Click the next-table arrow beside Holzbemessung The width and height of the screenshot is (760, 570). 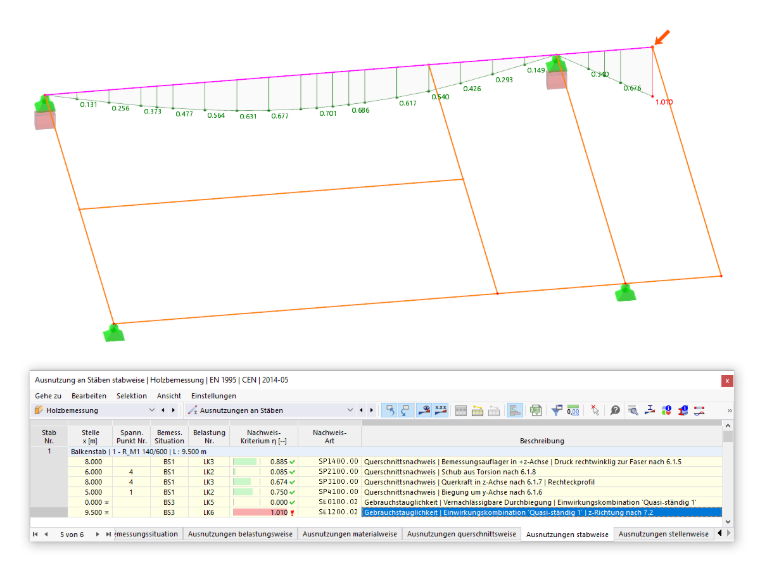pos(173,411)
